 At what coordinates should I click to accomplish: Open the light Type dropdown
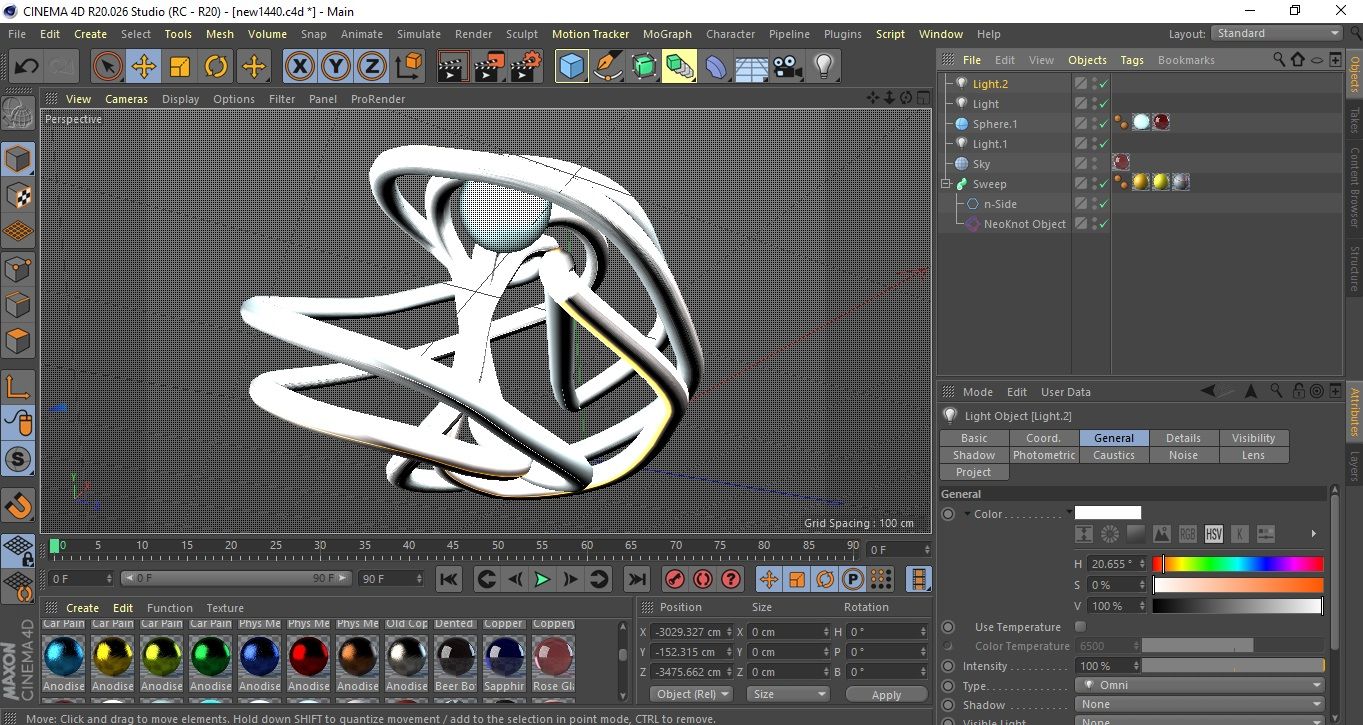pos(1200,686)
